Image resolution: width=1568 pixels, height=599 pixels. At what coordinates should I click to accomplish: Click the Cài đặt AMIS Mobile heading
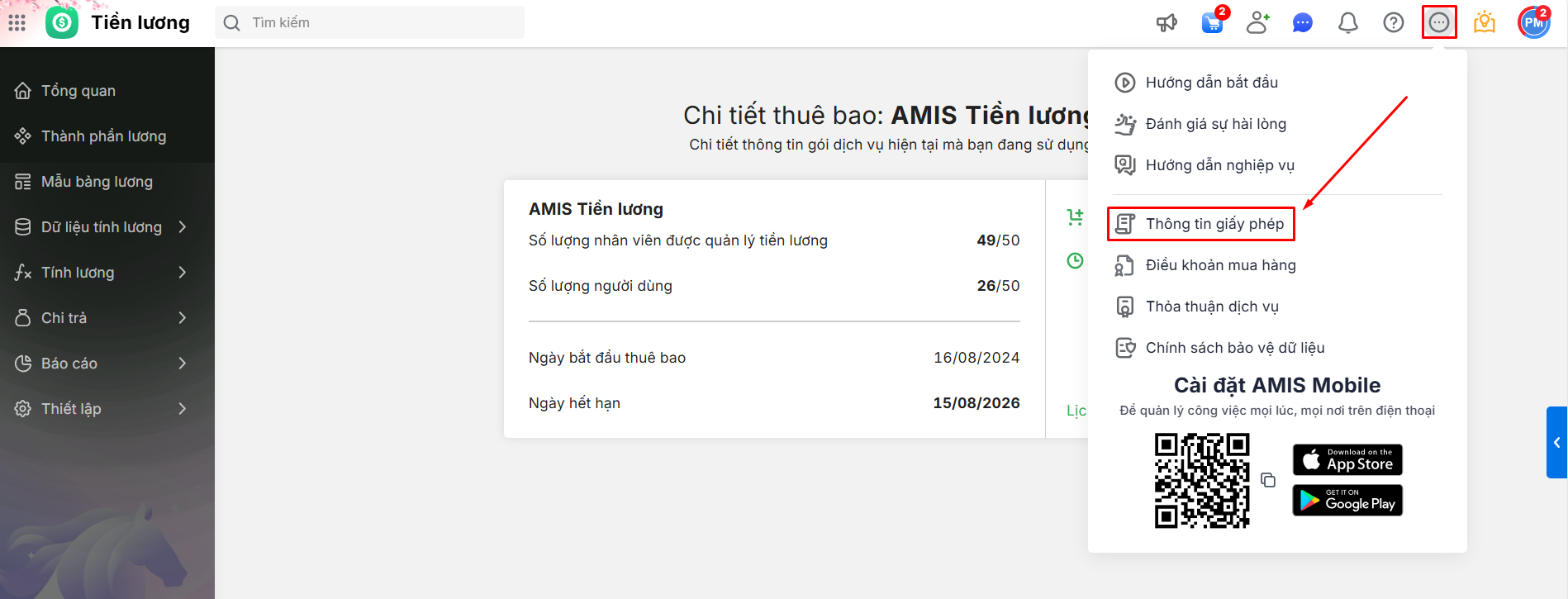pos(1277,385)
